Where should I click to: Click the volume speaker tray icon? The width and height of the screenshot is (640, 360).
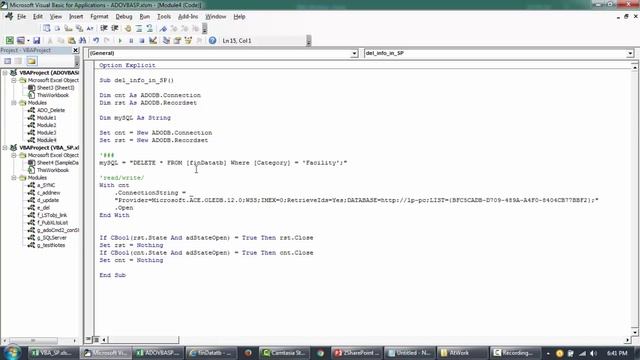point(593,353)
